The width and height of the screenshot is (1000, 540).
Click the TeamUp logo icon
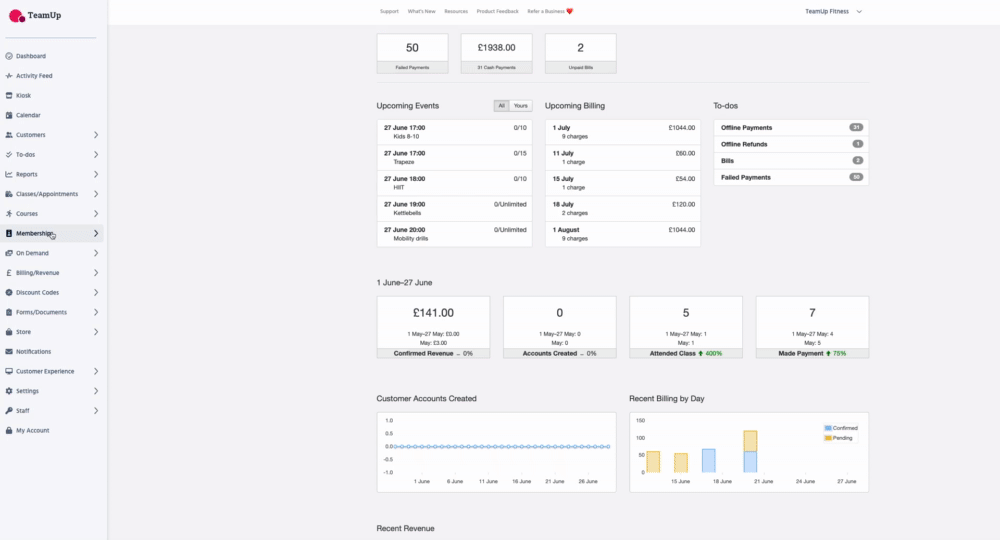tap(16, 16)
